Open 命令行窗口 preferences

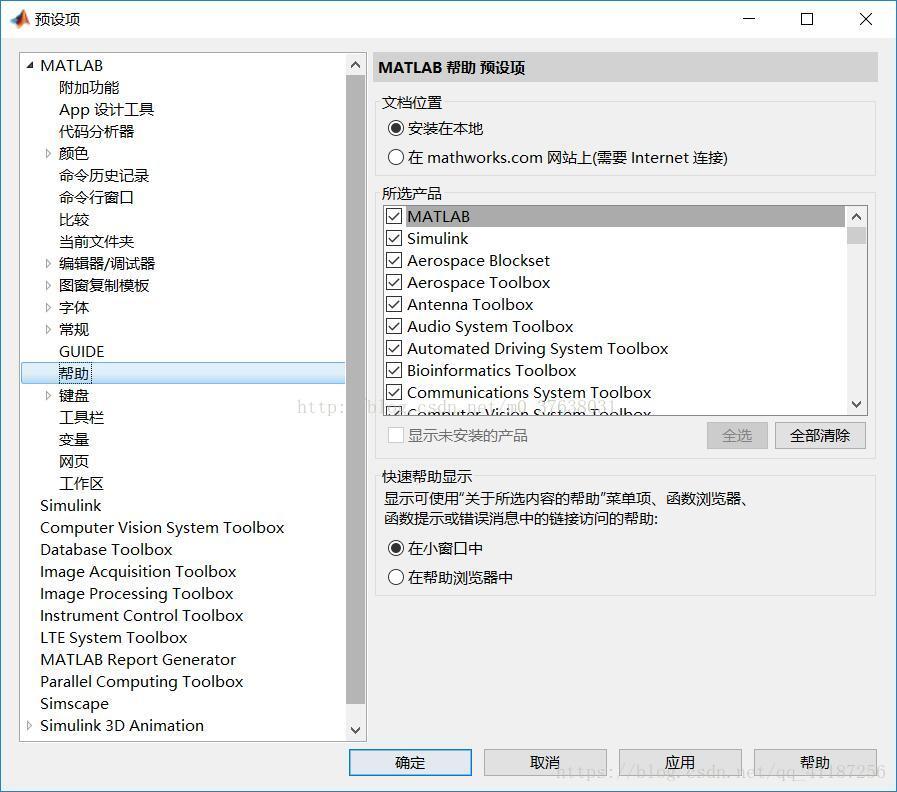(x=96, y=197)
